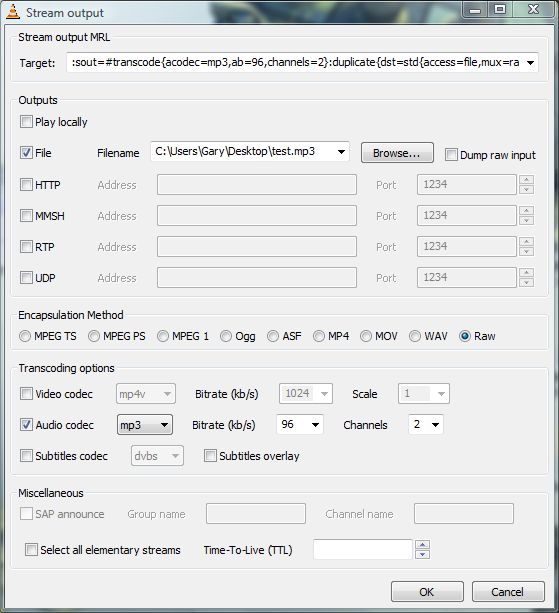Image resolution: width=559 pixels, height=613 pixels.
Task: Open the Audio codec mp3 dropdown
Action: [145, 425]
